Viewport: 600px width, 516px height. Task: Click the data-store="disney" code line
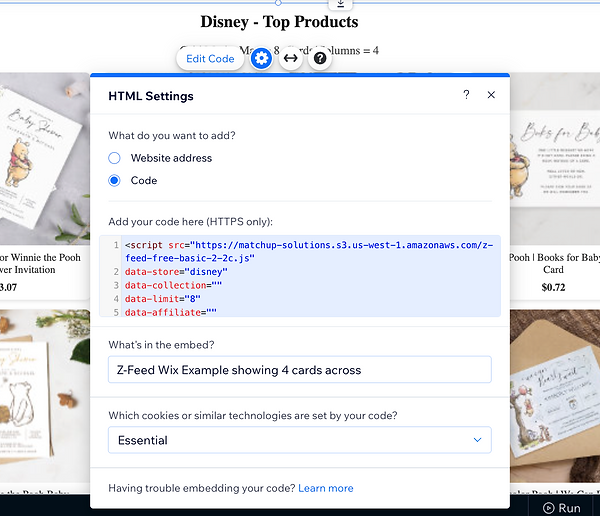[x=176, y=272]
